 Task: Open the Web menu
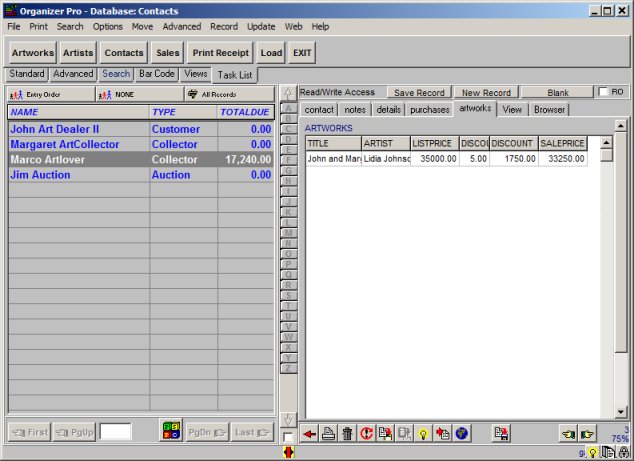click(294, 27)
